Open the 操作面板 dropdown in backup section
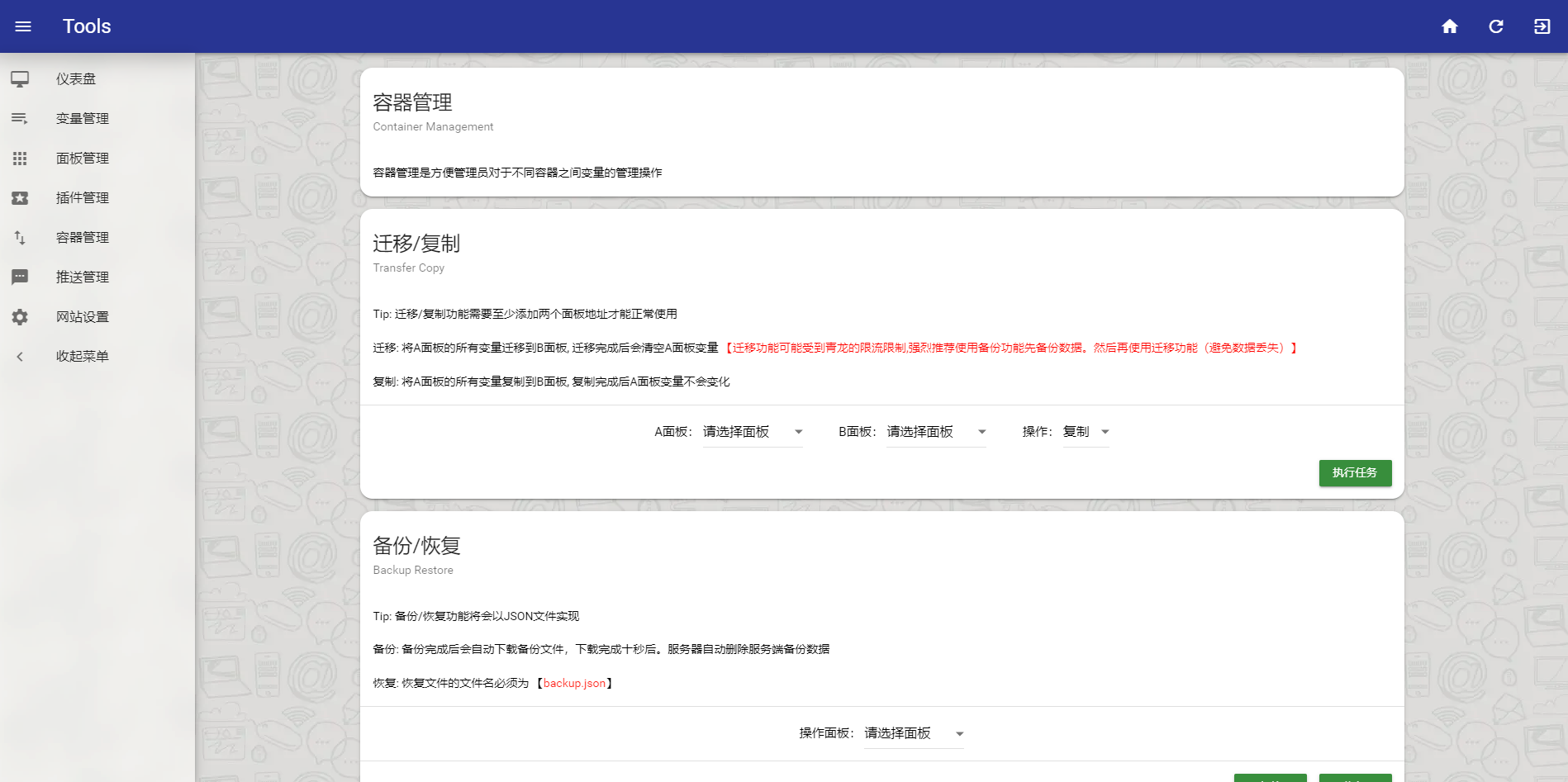This screenshot has height=782, width=1568. [x=915, y=733]
